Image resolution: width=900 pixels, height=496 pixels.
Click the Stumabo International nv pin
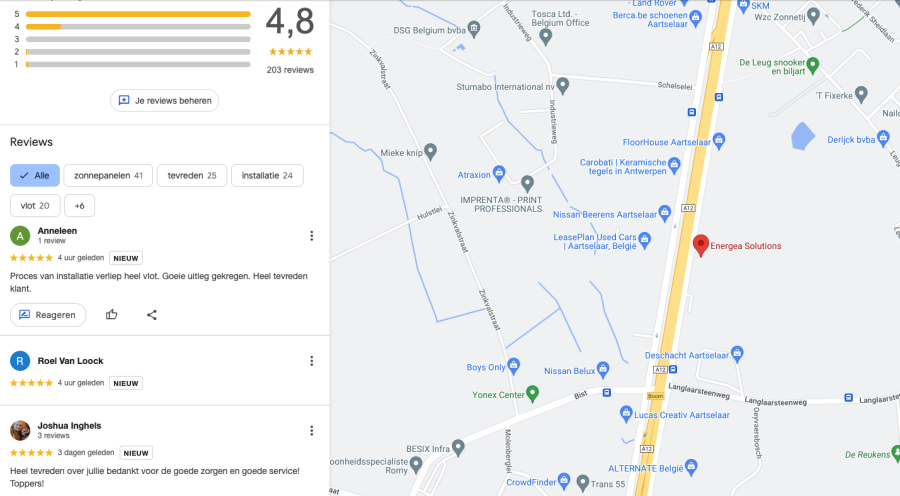562,86
